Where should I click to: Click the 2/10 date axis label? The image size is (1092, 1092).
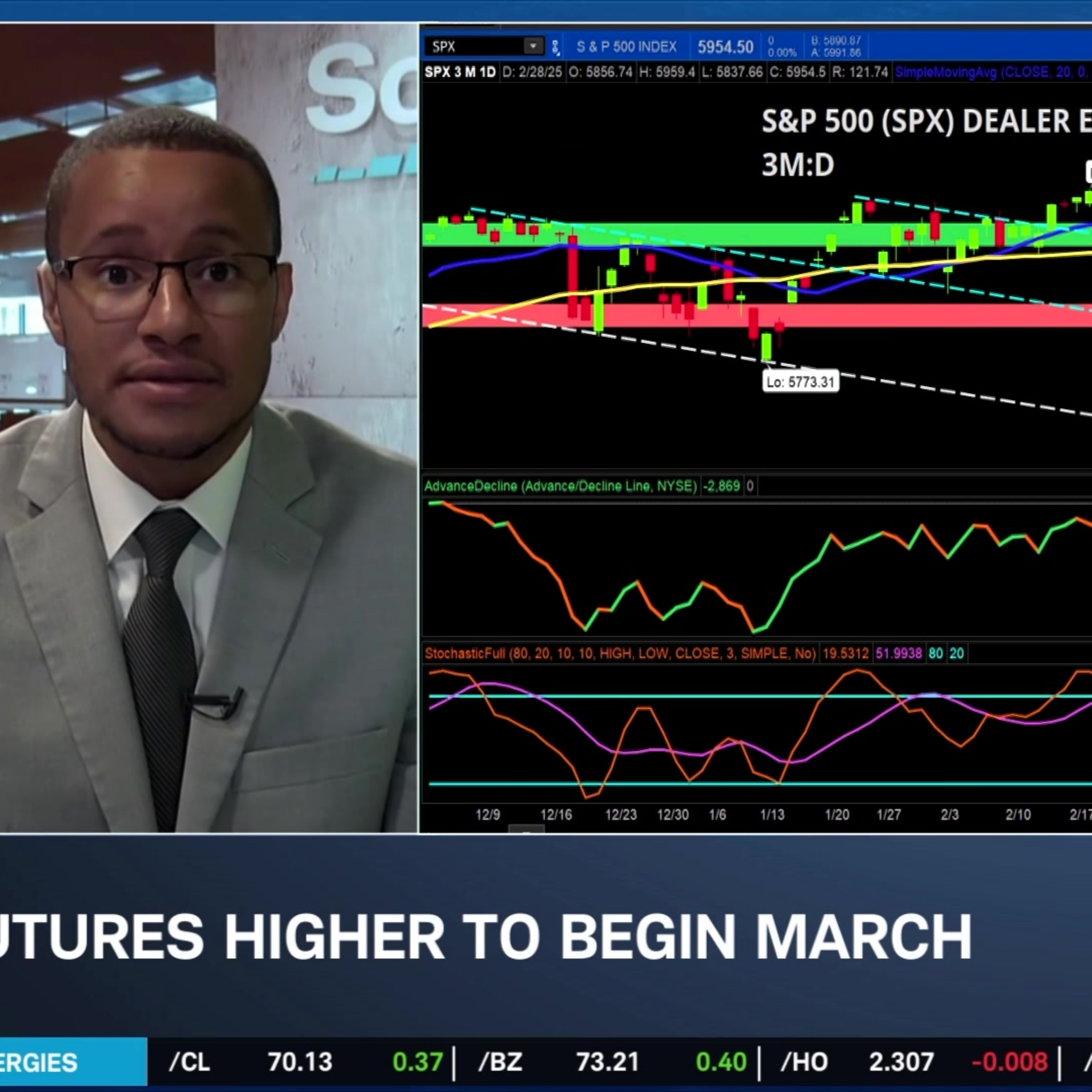(1018, 815)
